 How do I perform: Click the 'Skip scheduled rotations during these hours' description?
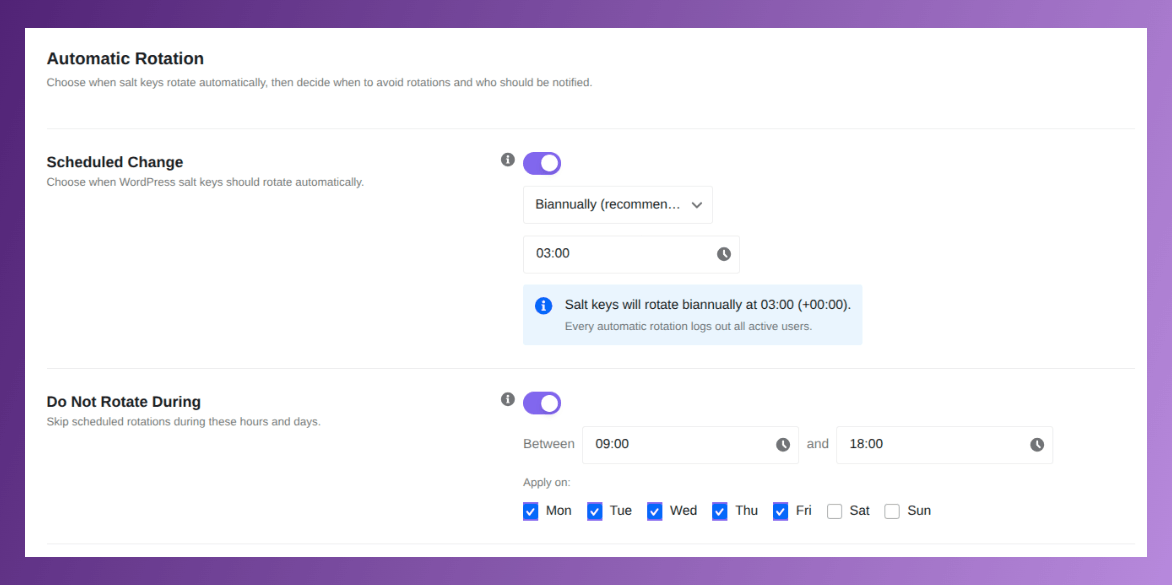click(183, 422)
